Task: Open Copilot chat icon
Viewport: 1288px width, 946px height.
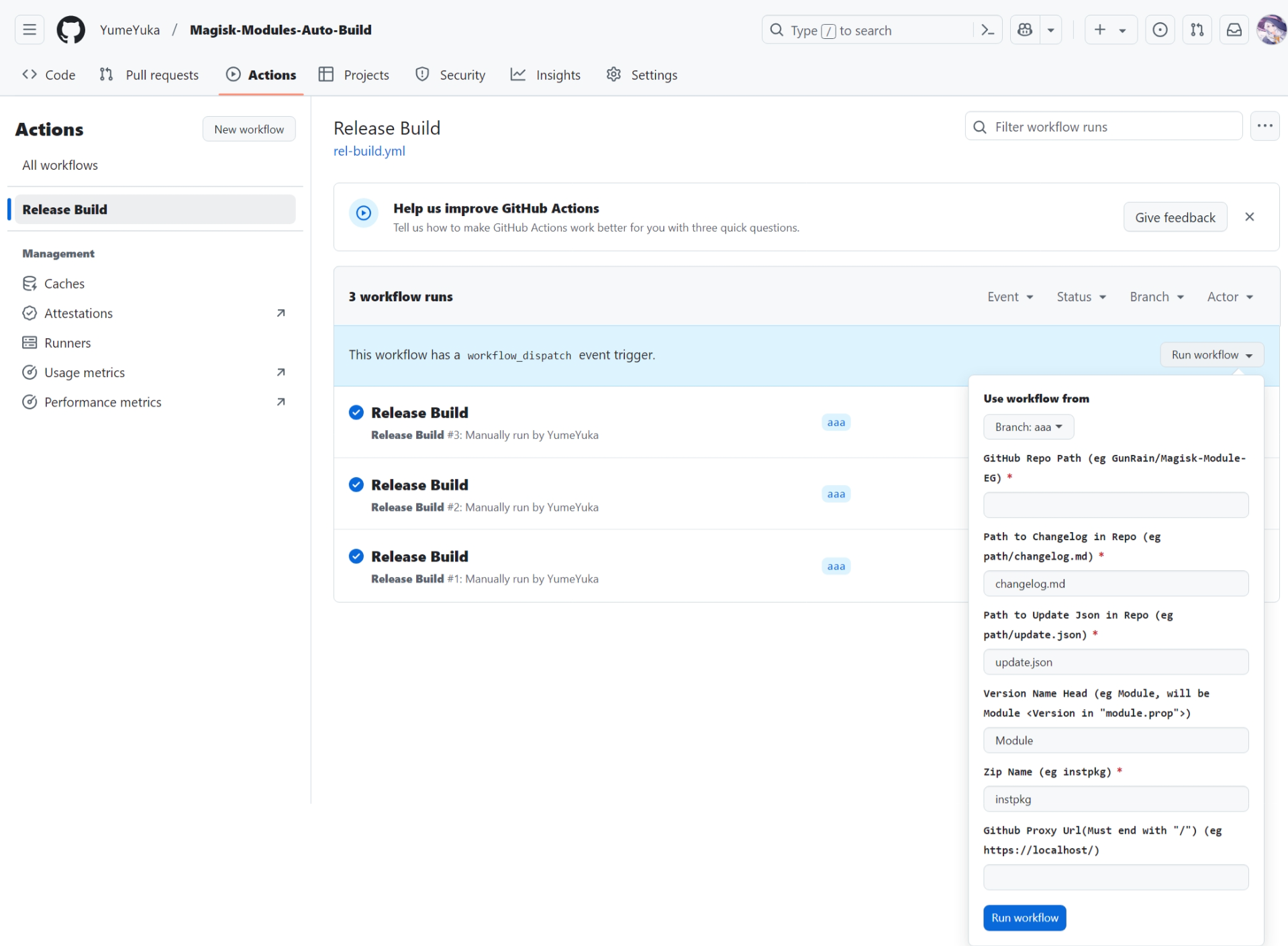Action: pyautogui.click(x=1025, y=30)
